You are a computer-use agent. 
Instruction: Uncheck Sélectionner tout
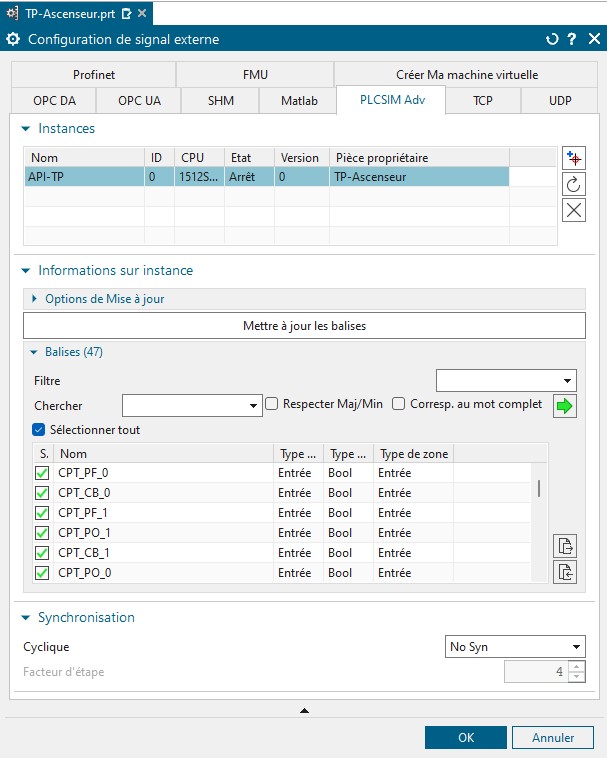39,429
